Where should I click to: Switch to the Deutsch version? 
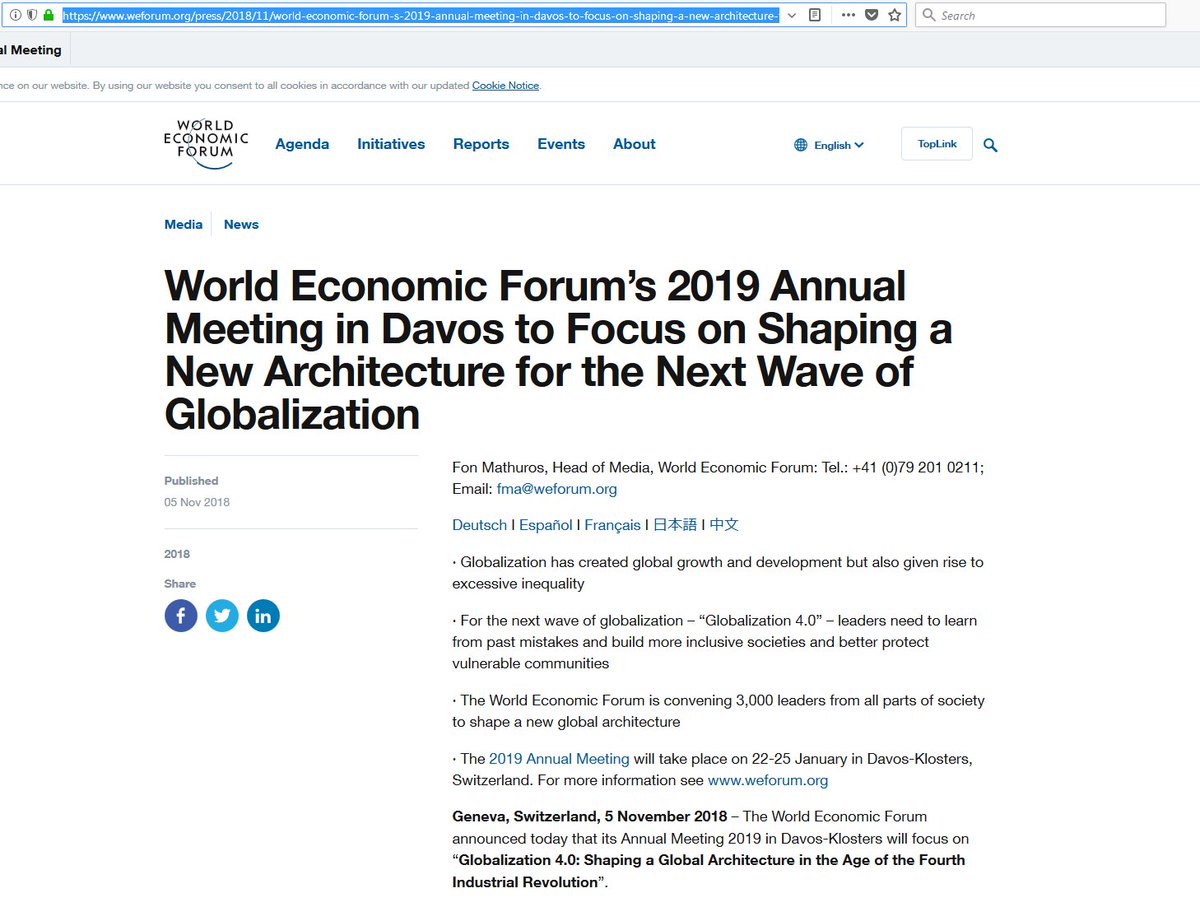(479, 525)
